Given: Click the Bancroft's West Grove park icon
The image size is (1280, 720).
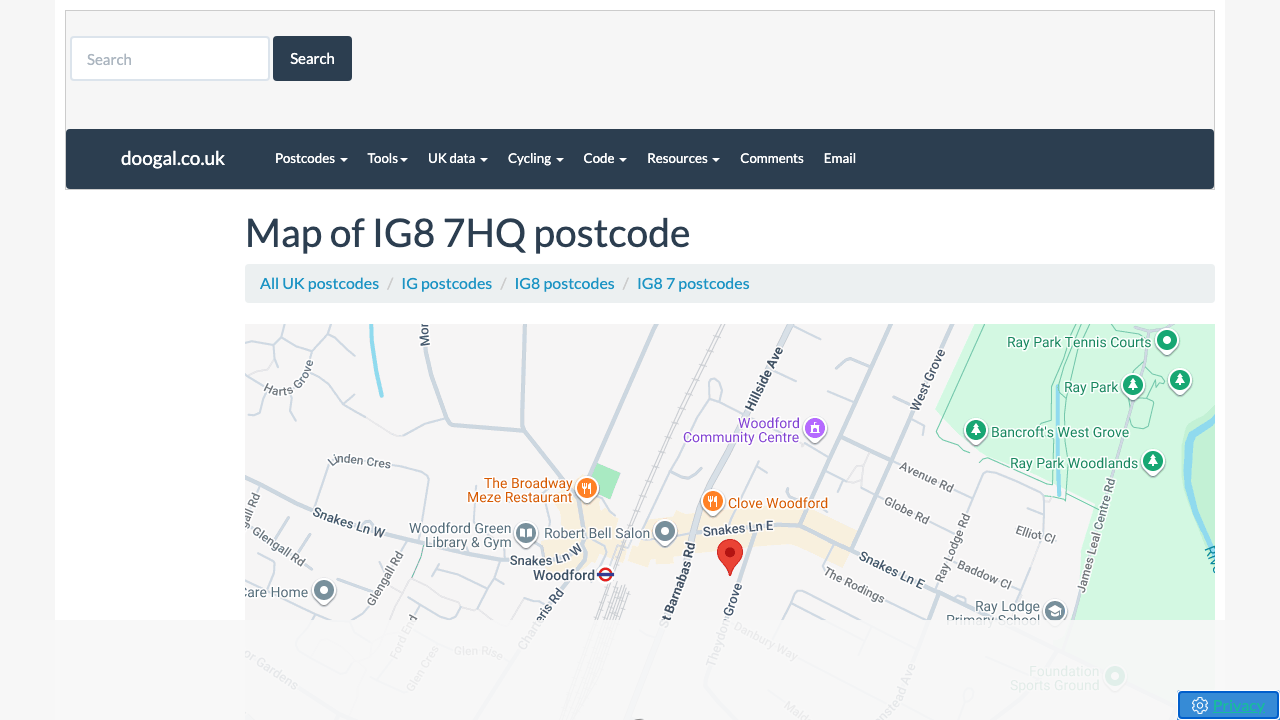Looking at the screenshot, I should click(976, 430).
